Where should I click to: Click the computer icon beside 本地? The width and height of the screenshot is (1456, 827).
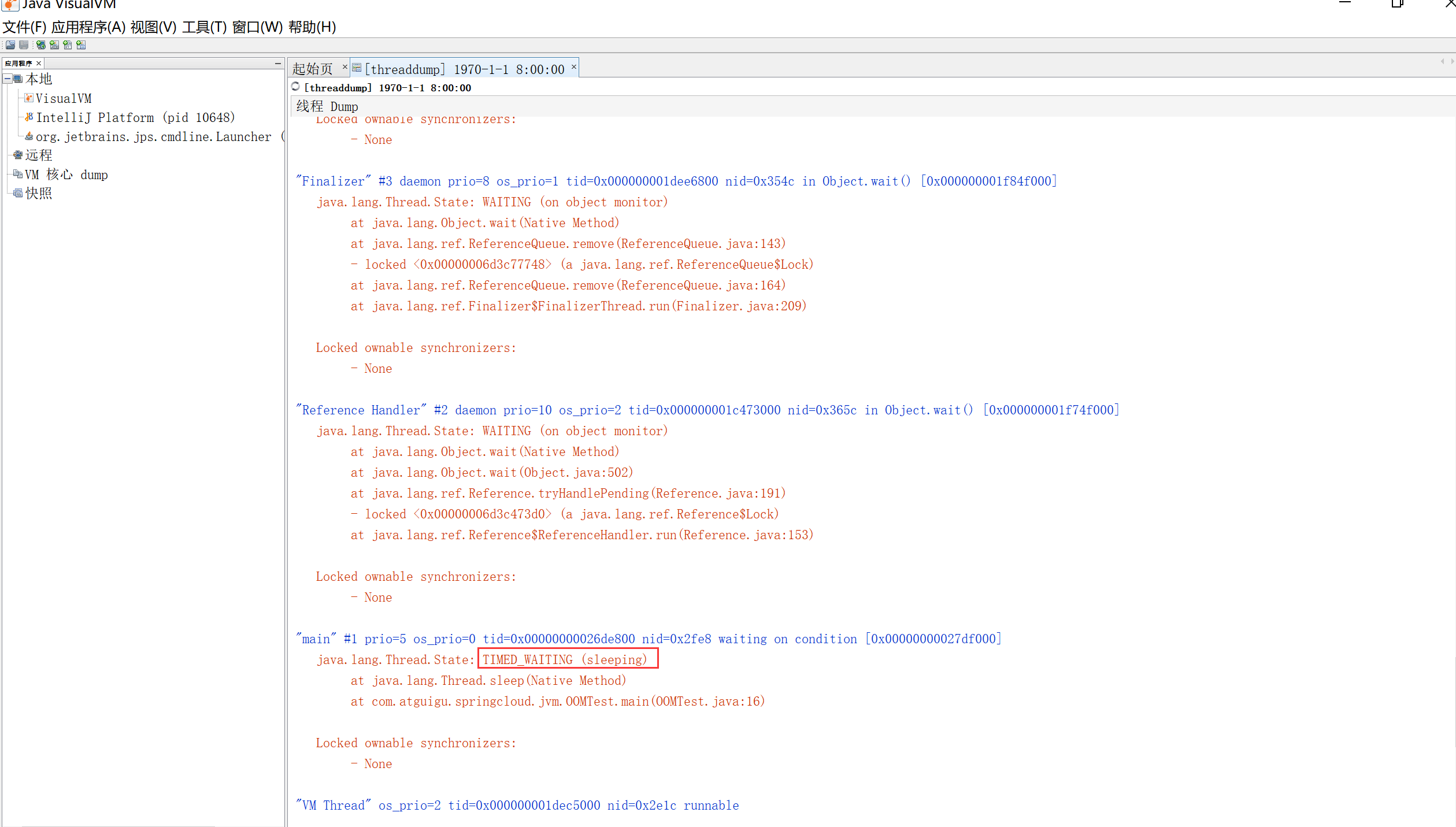[x=18, y=79]
